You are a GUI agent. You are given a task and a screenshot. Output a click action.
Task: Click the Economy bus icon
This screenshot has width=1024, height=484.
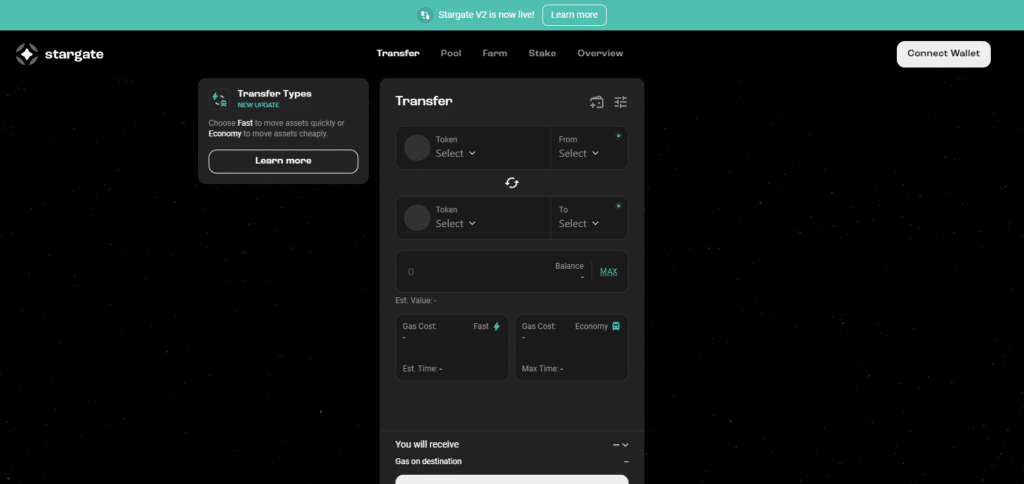pos(616,326)
